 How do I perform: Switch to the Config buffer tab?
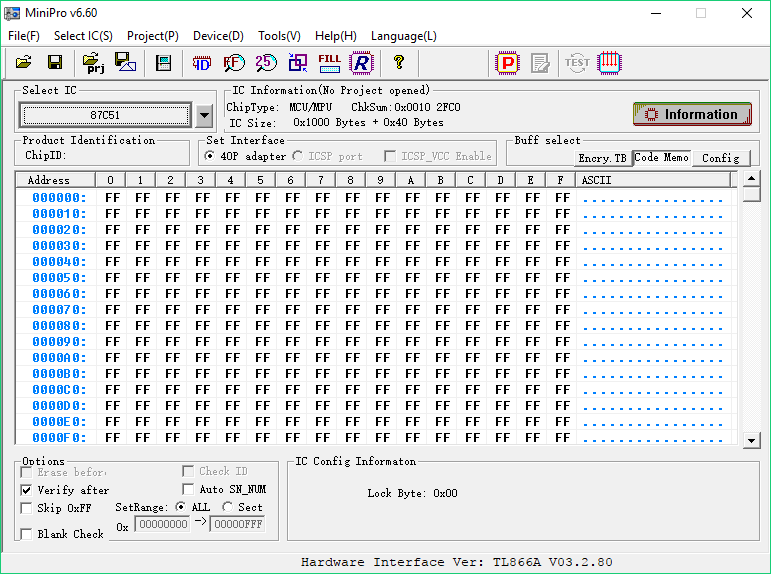[720, 158]
